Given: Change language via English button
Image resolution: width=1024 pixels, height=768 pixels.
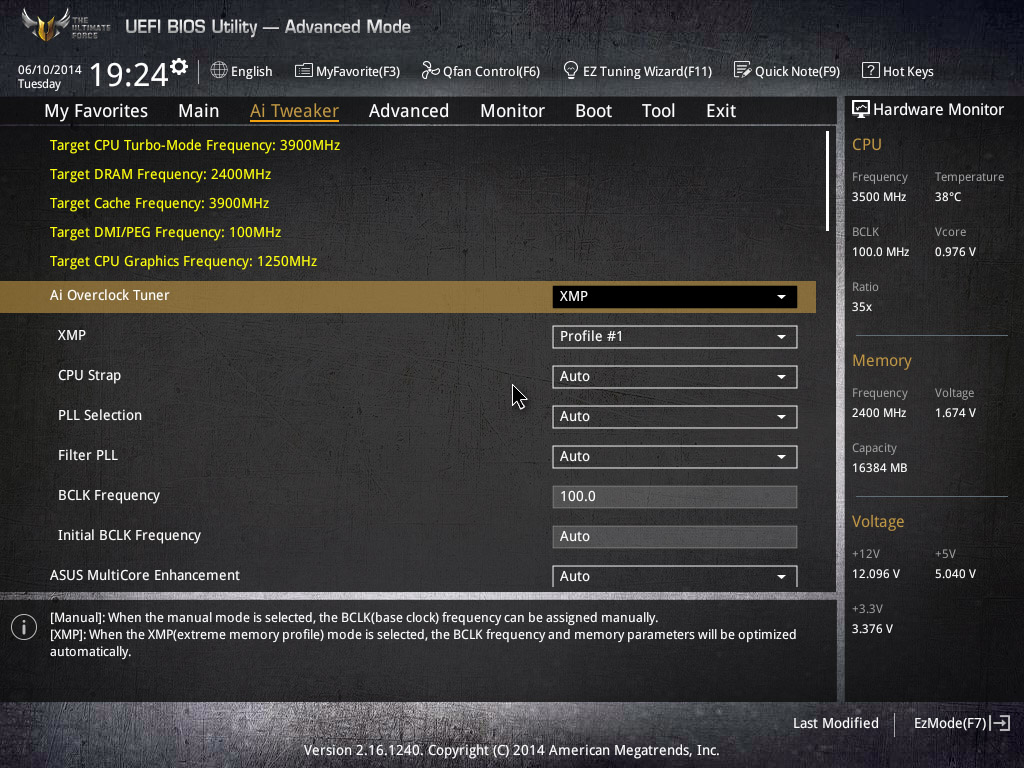Looking at the screenshot, I should pos(242,71).
